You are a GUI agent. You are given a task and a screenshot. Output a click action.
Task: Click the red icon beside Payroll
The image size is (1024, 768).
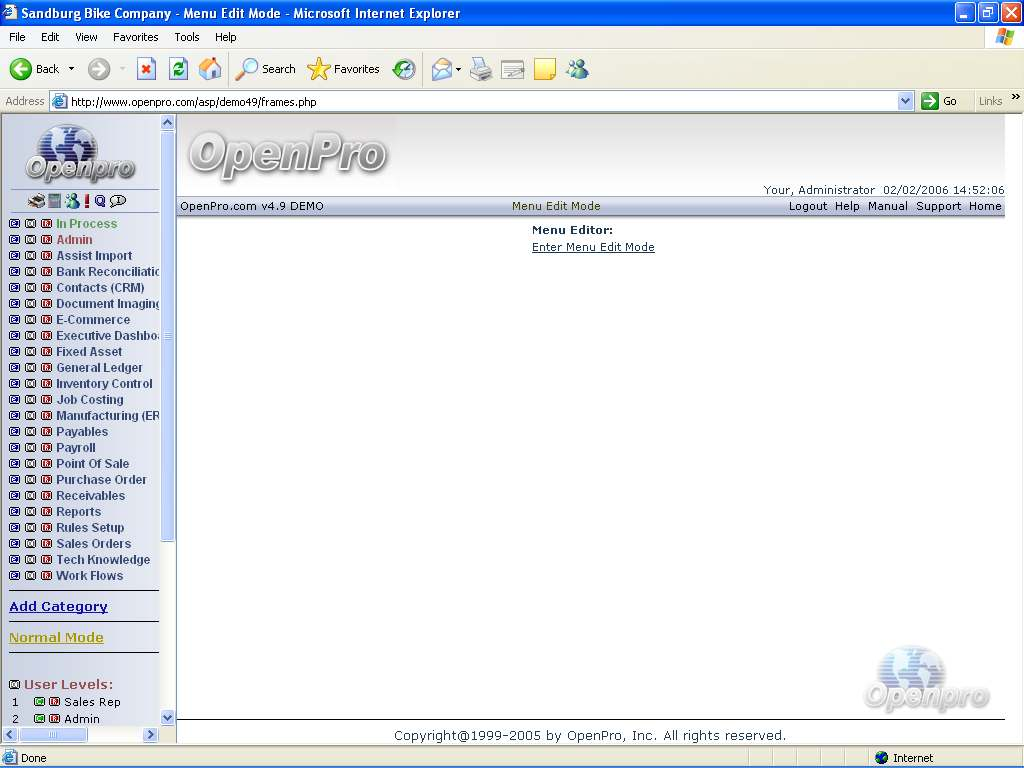(x=46, y=448)
